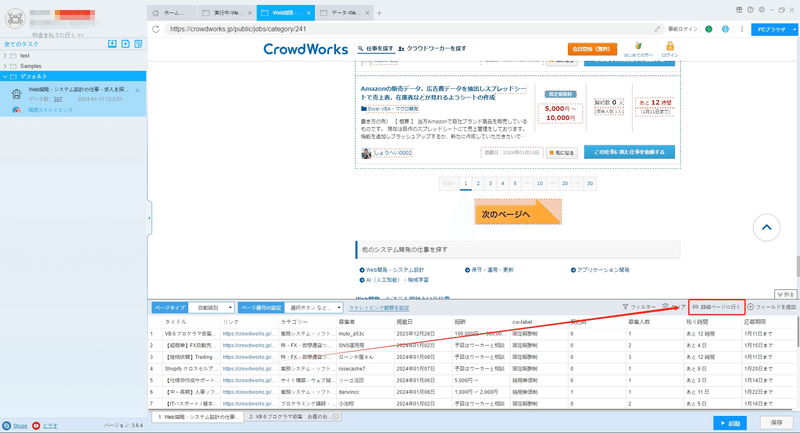Expand the Samples folder
Viewport: 800px width, 433px height.
(5, 66)
